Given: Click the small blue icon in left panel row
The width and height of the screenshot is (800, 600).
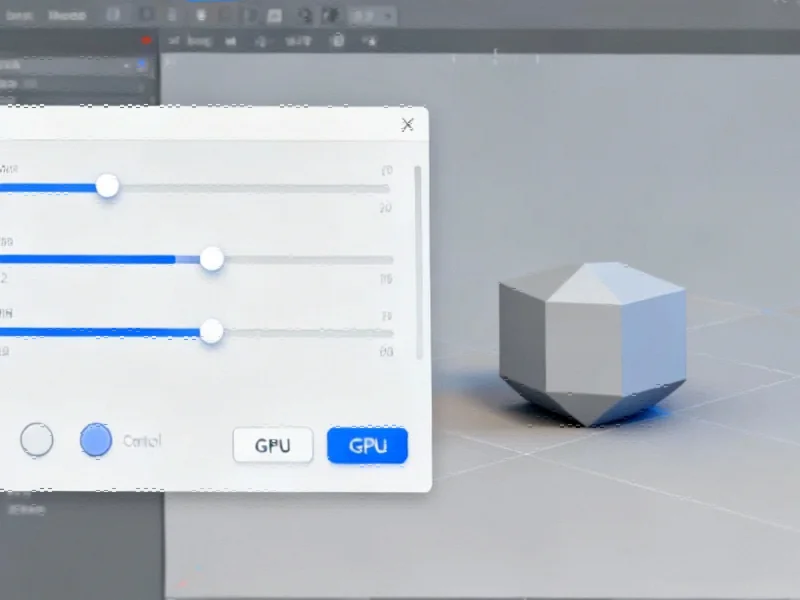Looking at the screenshot, I should pyautogui.click(x=142, y=64).
